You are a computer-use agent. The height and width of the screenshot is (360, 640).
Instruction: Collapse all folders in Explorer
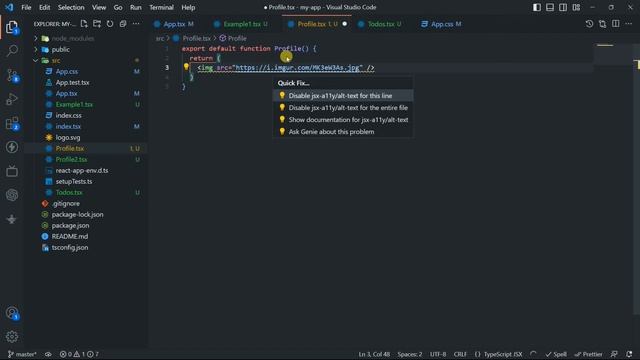(123, 24)
